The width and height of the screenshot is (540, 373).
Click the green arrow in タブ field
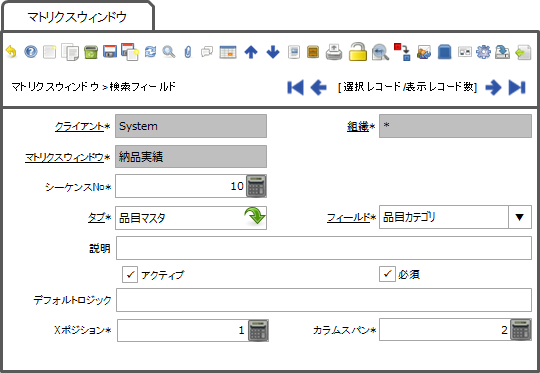point(255,216)
